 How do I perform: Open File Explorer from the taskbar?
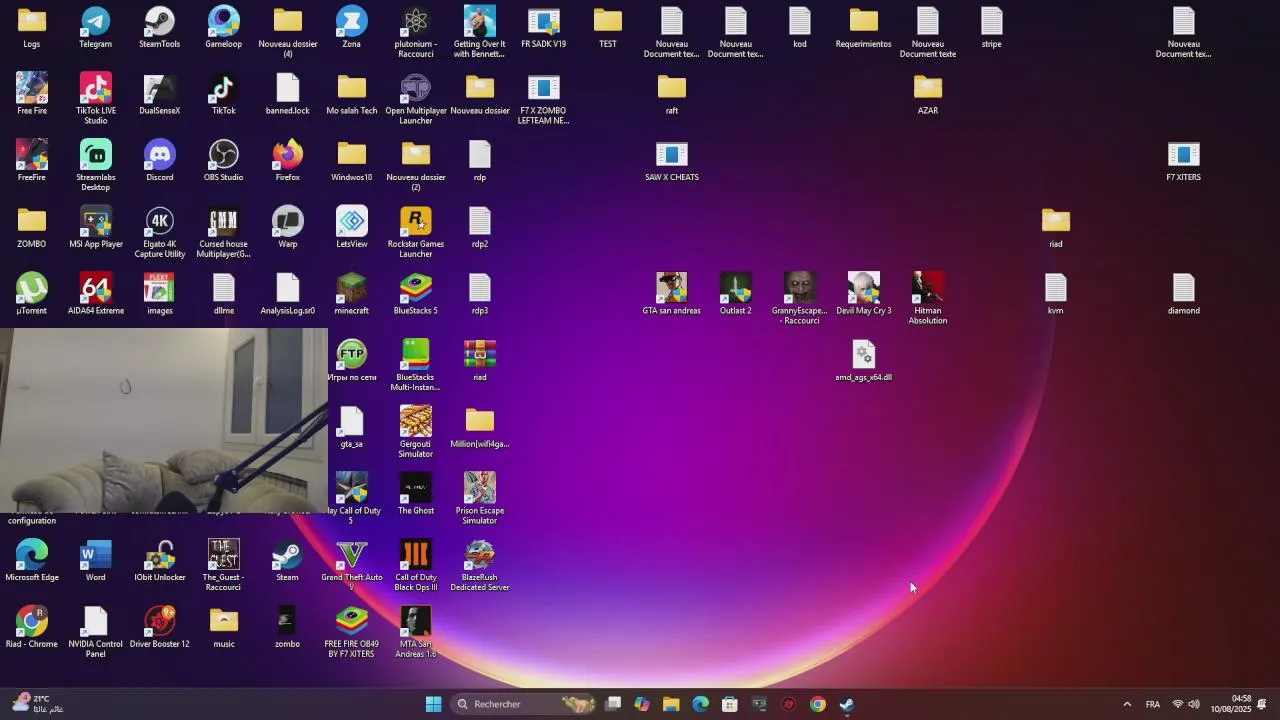(x=671, y=704)
